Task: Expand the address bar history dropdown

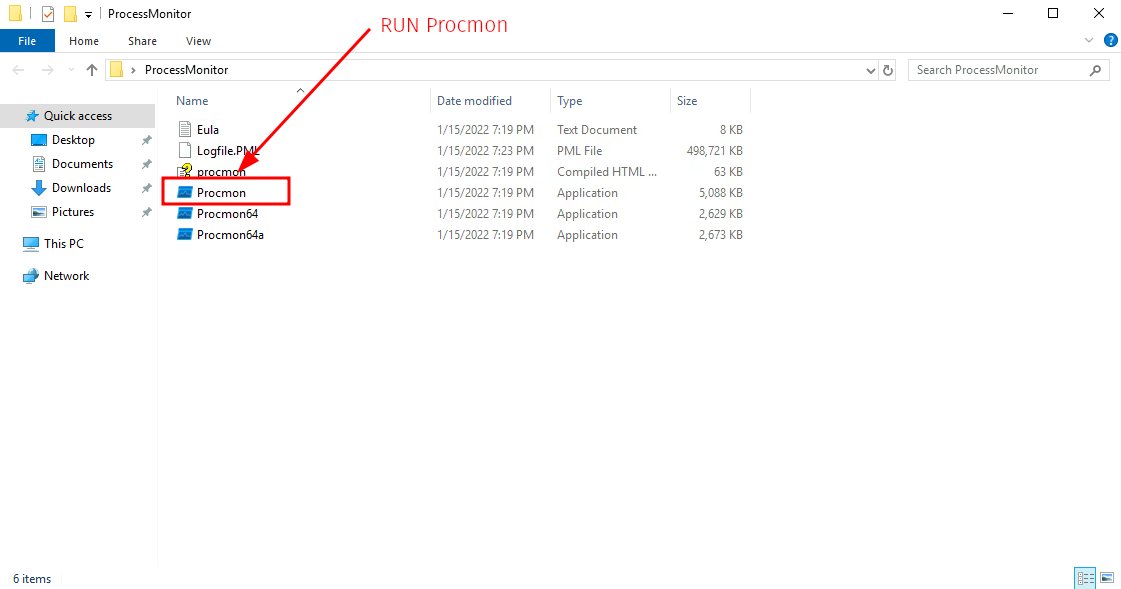Action: coord(870,70)
